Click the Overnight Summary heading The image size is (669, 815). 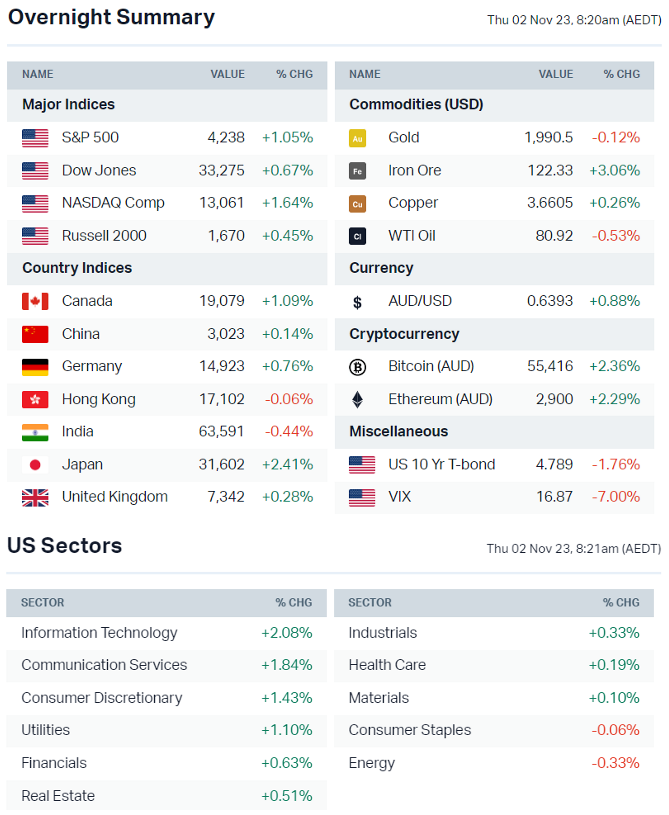[111, 17]
